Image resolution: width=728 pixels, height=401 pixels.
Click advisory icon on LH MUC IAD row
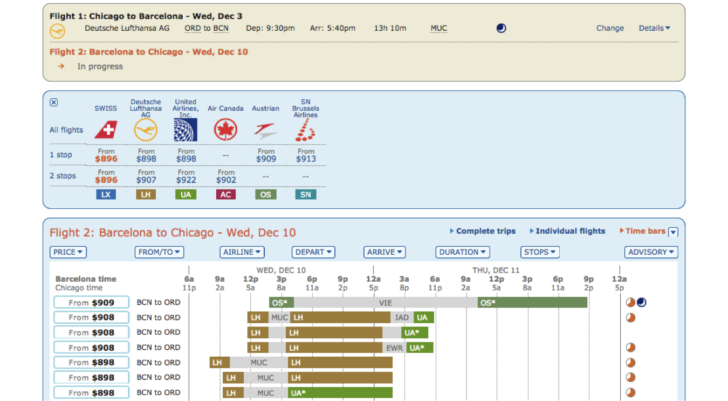630,318
